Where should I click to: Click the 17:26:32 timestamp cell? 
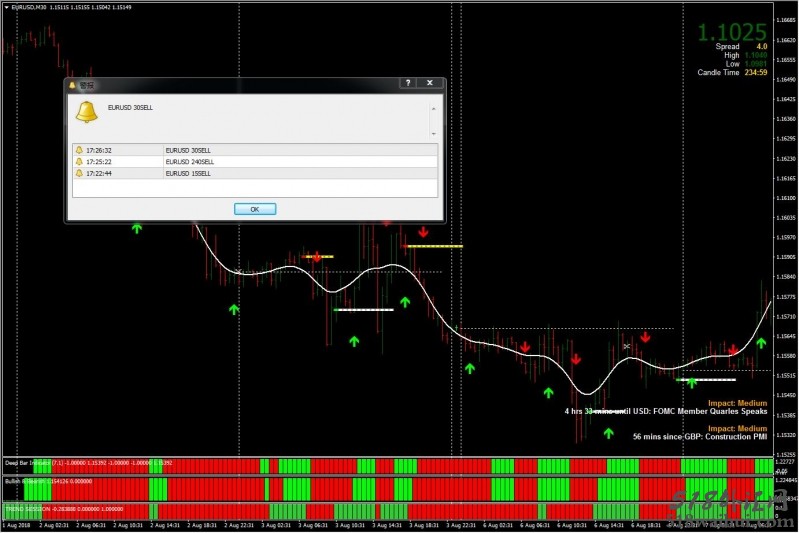pos(98,150)
